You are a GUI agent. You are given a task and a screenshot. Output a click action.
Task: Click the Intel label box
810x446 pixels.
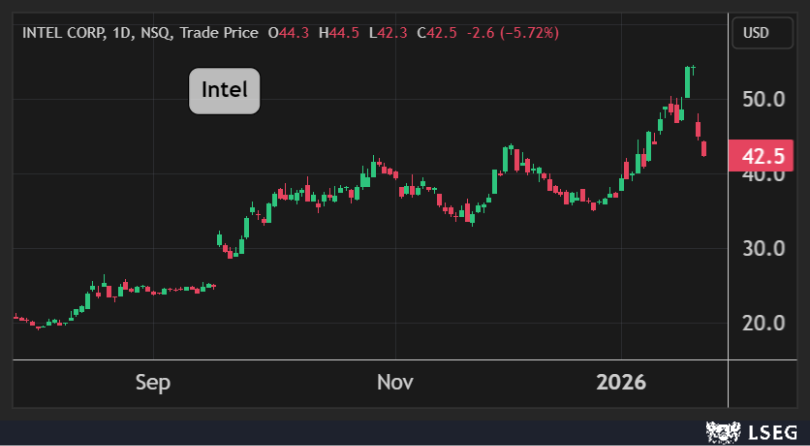click(x=225, y=90)
